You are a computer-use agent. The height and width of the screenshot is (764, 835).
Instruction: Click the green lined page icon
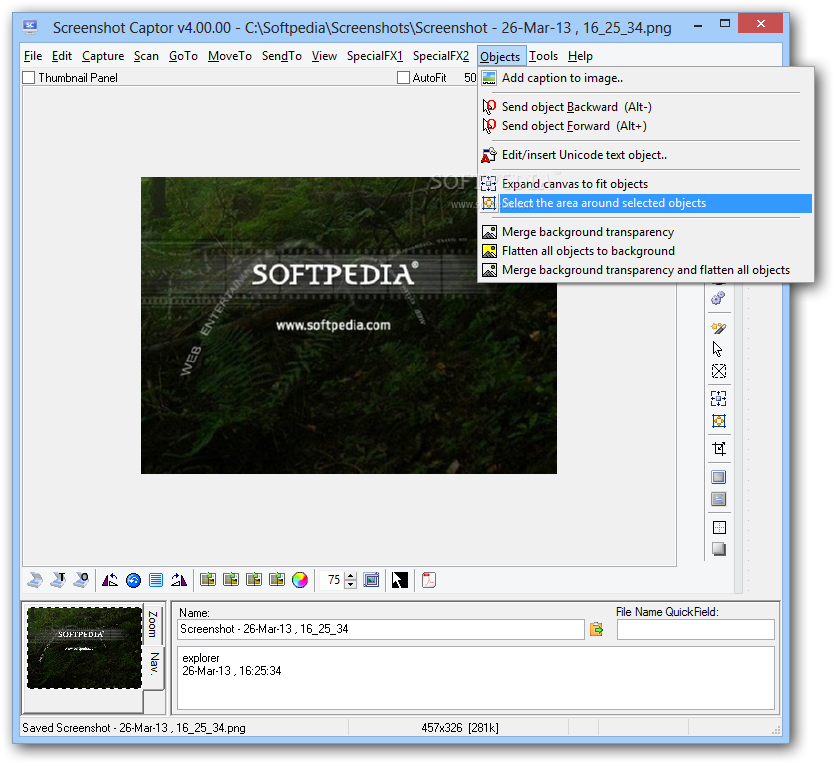click(x=156, y=580)
